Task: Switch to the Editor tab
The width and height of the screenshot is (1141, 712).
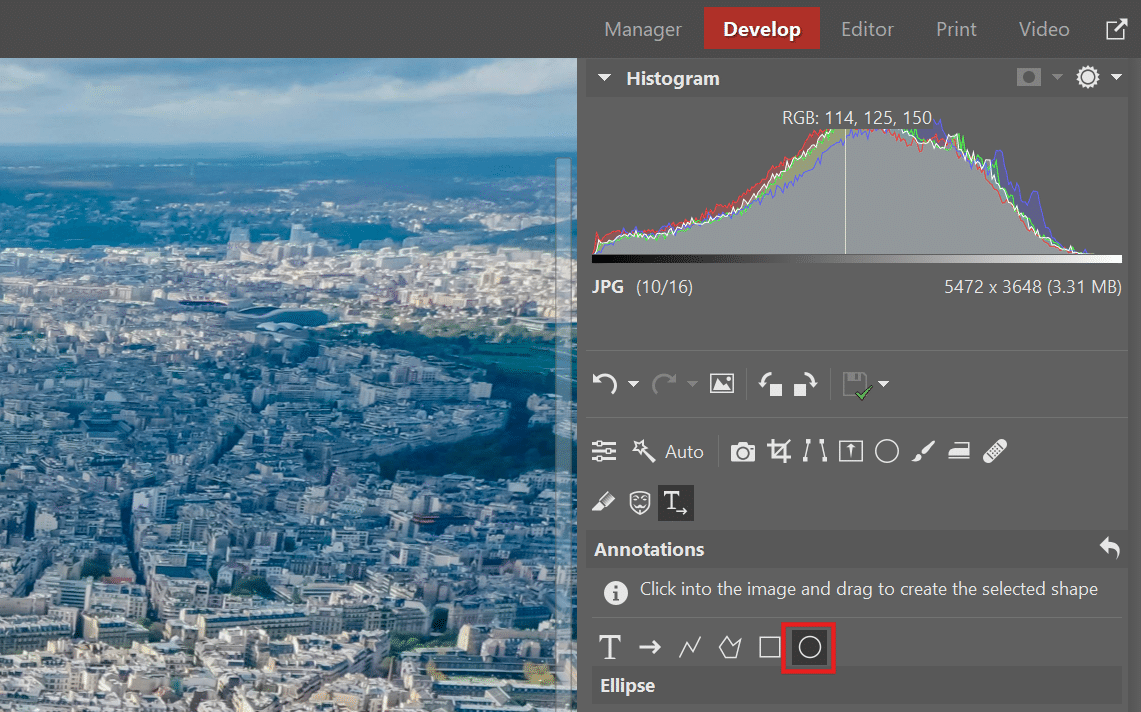Action: 867,29
